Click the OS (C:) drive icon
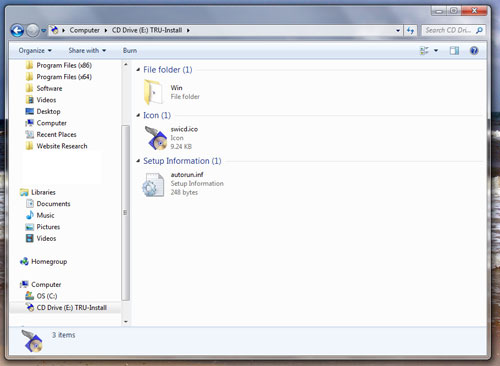This screenshot has width=500, height=366. [30, 296]
